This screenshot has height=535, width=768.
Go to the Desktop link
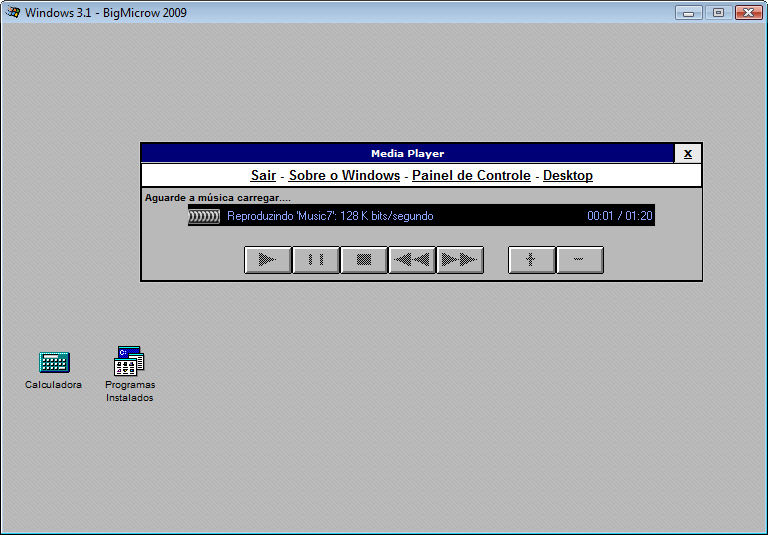coord(568,175)
